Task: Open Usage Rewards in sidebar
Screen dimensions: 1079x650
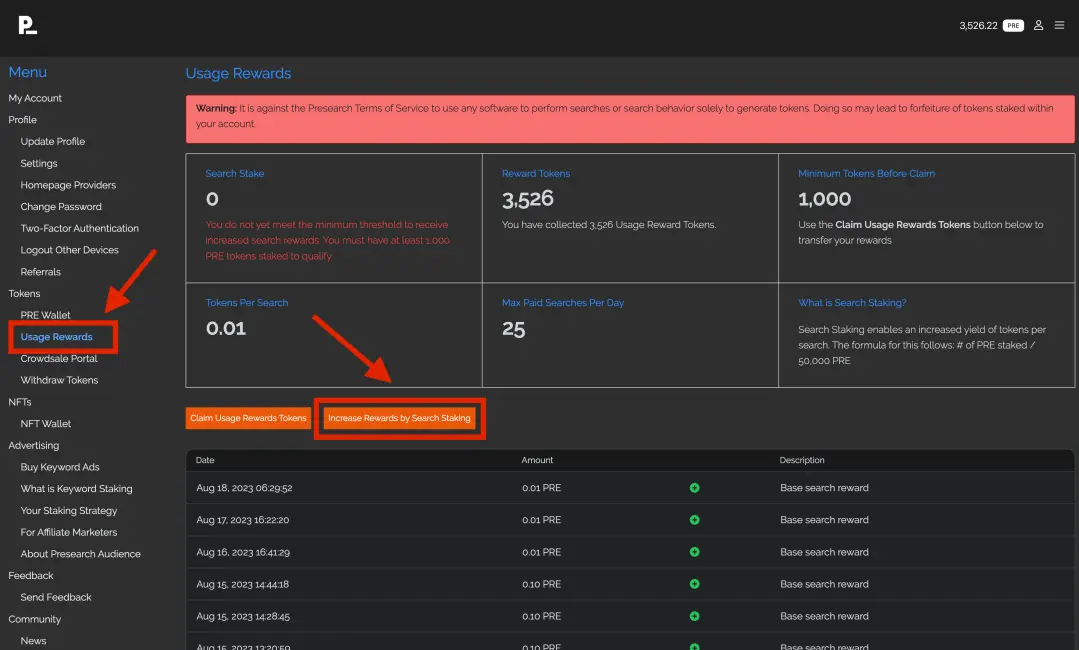Action: click(56, 337)
